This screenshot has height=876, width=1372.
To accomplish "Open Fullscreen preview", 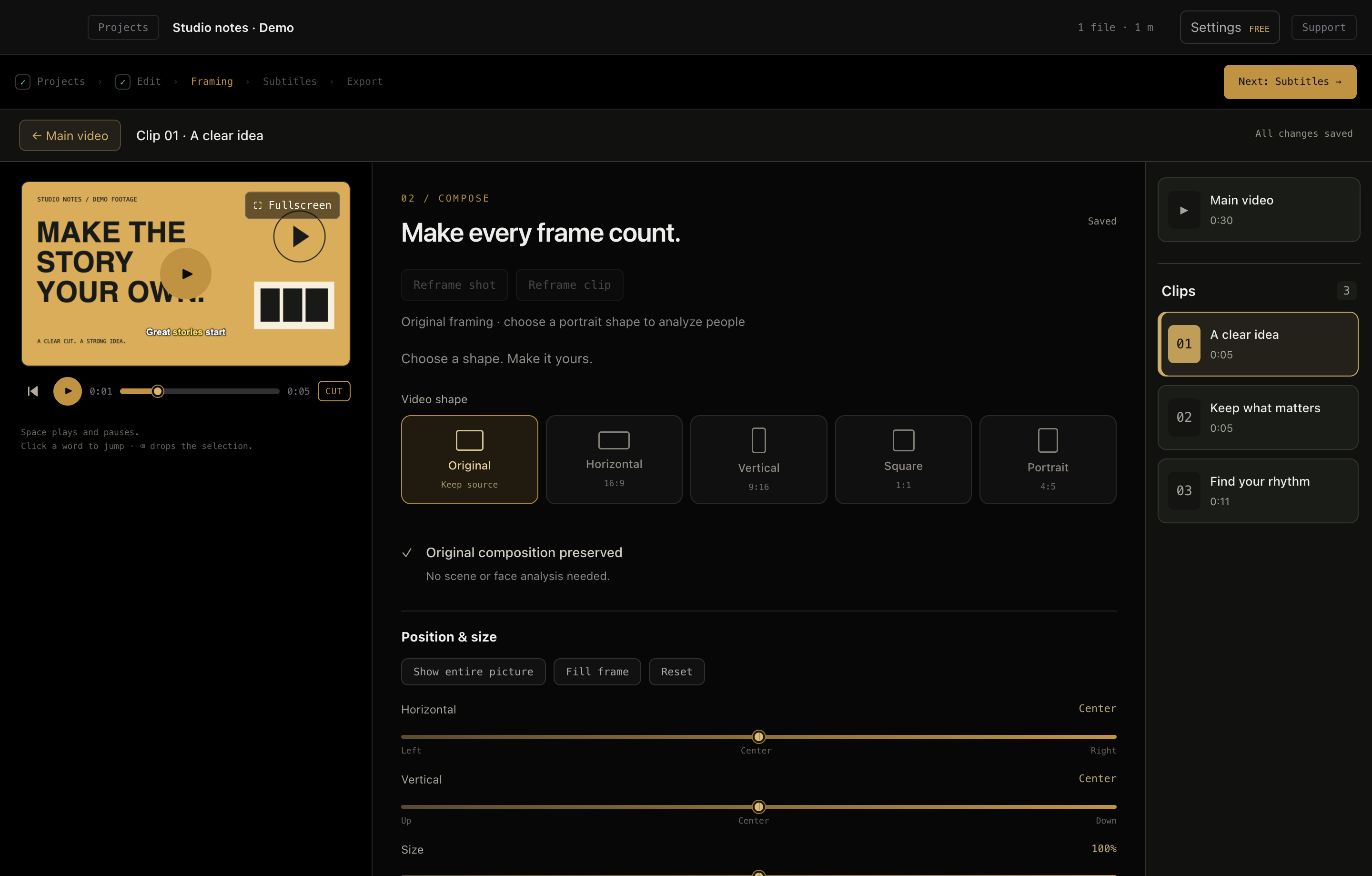I will coord(293,205).
